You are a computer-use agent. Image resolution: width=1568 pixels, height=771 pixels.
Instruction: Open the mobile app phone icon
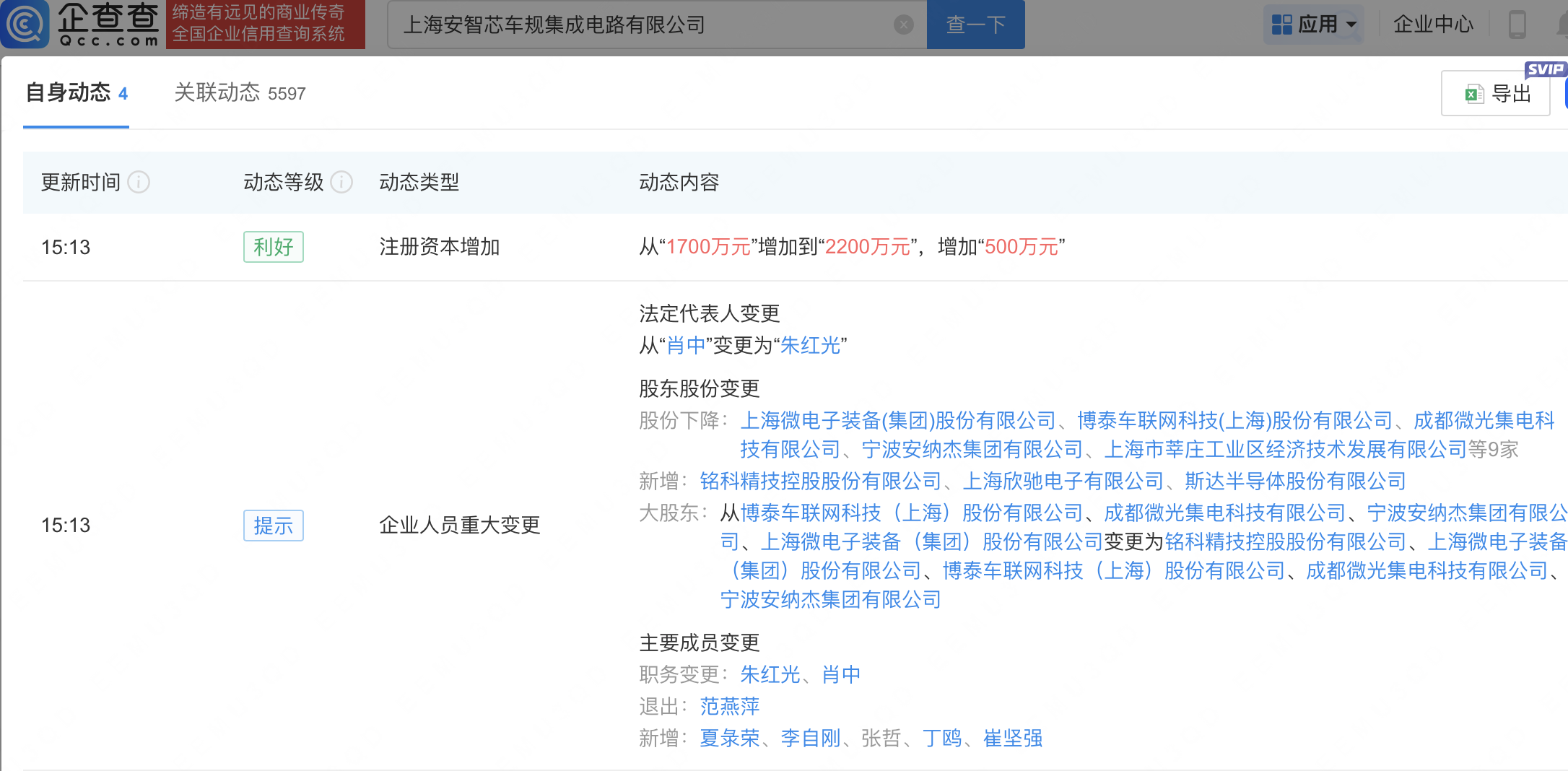click(1518, 24)
